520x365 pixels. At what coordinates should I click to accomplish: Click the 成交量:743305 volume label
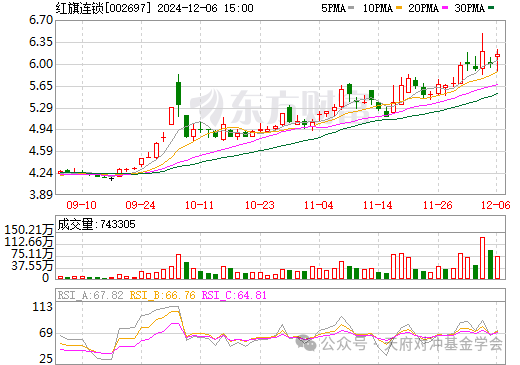pos(96,224)
